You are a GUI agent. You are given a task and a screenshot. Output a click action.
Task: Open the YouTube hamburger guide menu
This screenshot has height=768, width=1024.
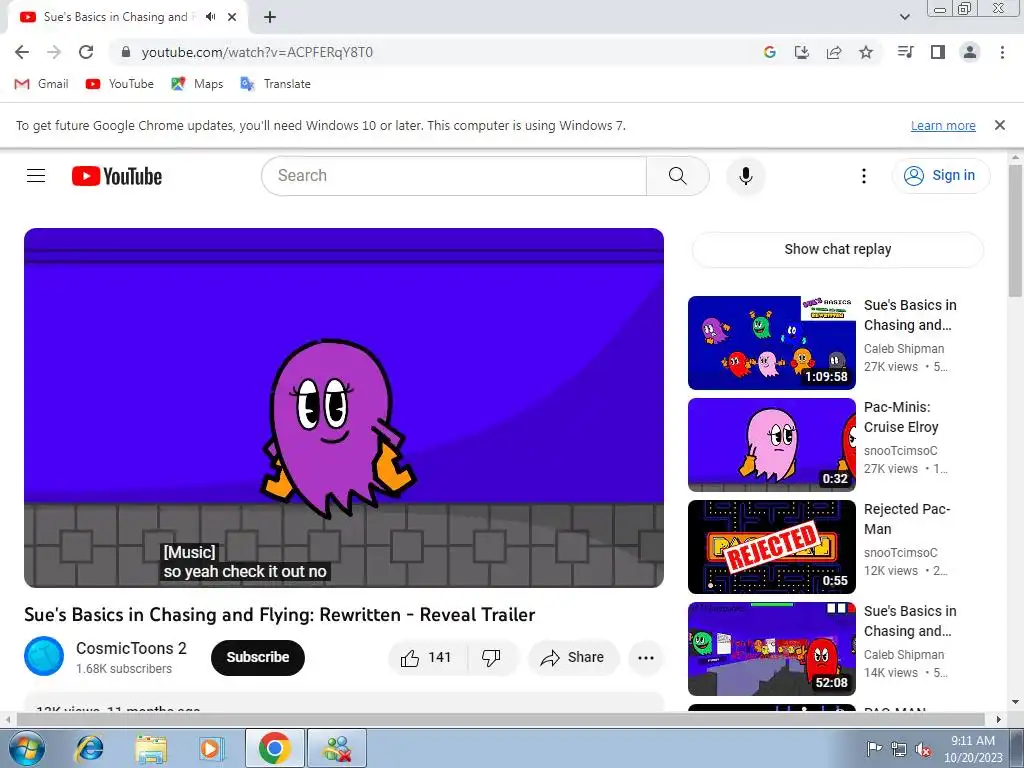coord(36,176)
